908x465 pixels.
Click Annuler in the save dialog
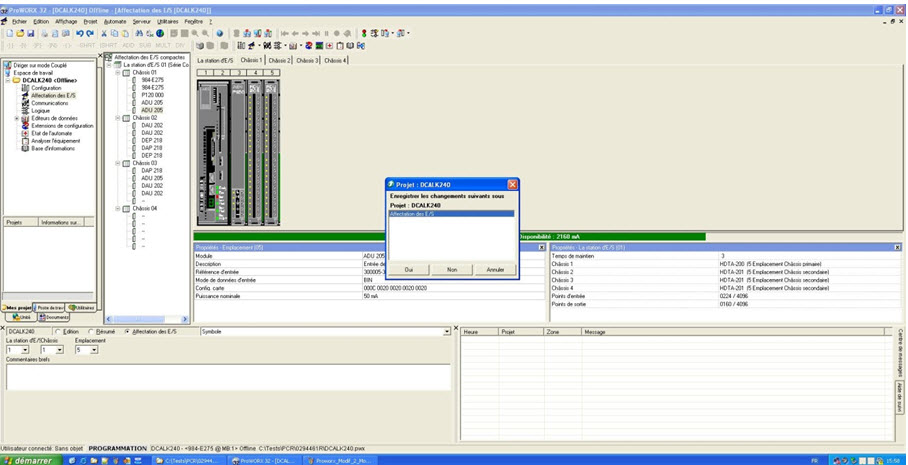pyautogui.click(x=495, y=270)
